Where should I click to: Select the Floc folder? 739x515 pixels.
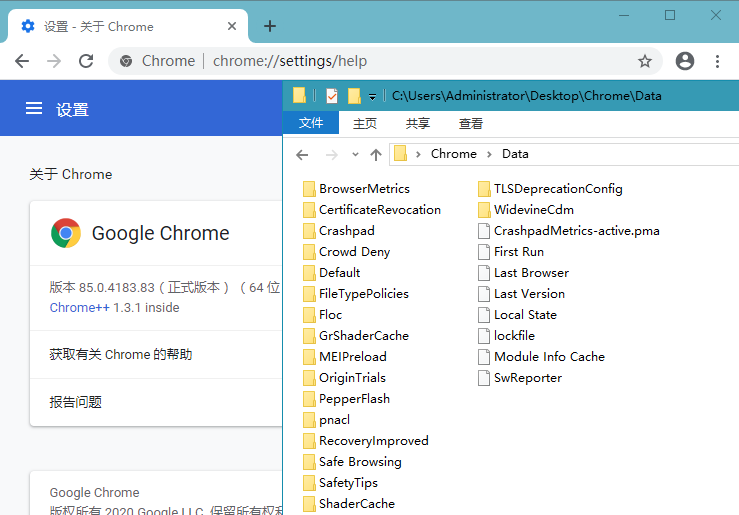coord(323,315)
